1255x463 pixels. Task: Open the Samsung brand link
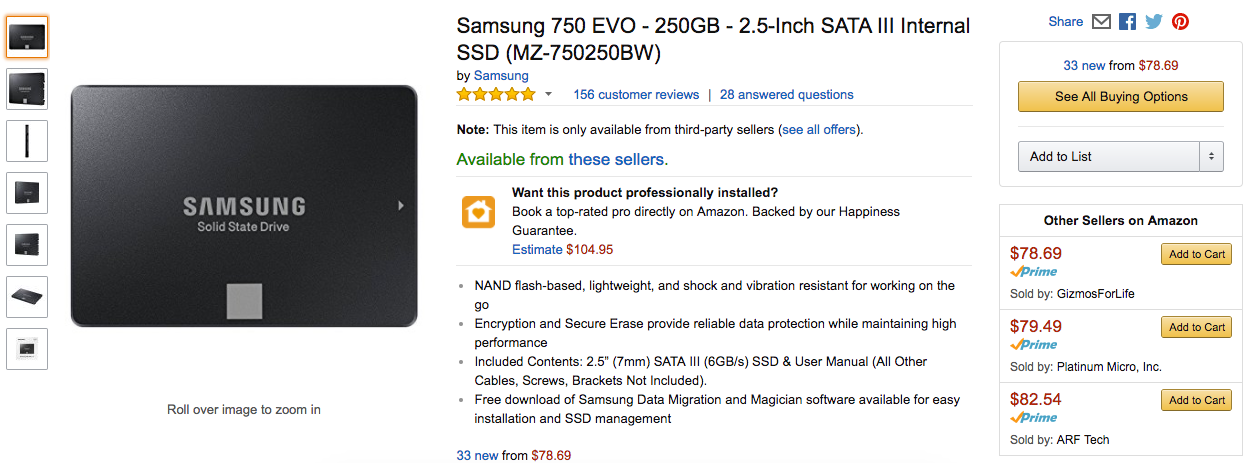point(501,76)
